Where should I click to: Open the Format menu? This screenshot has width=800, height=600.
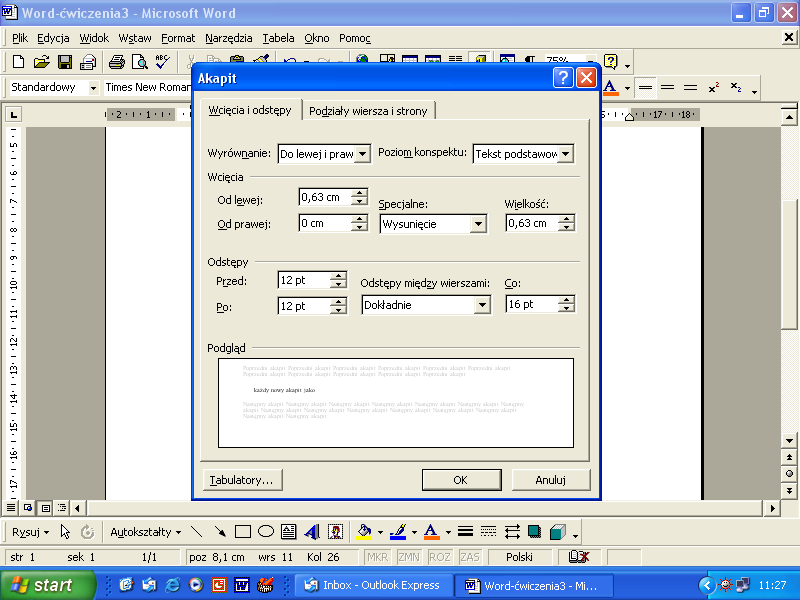(x=178, y=38)
